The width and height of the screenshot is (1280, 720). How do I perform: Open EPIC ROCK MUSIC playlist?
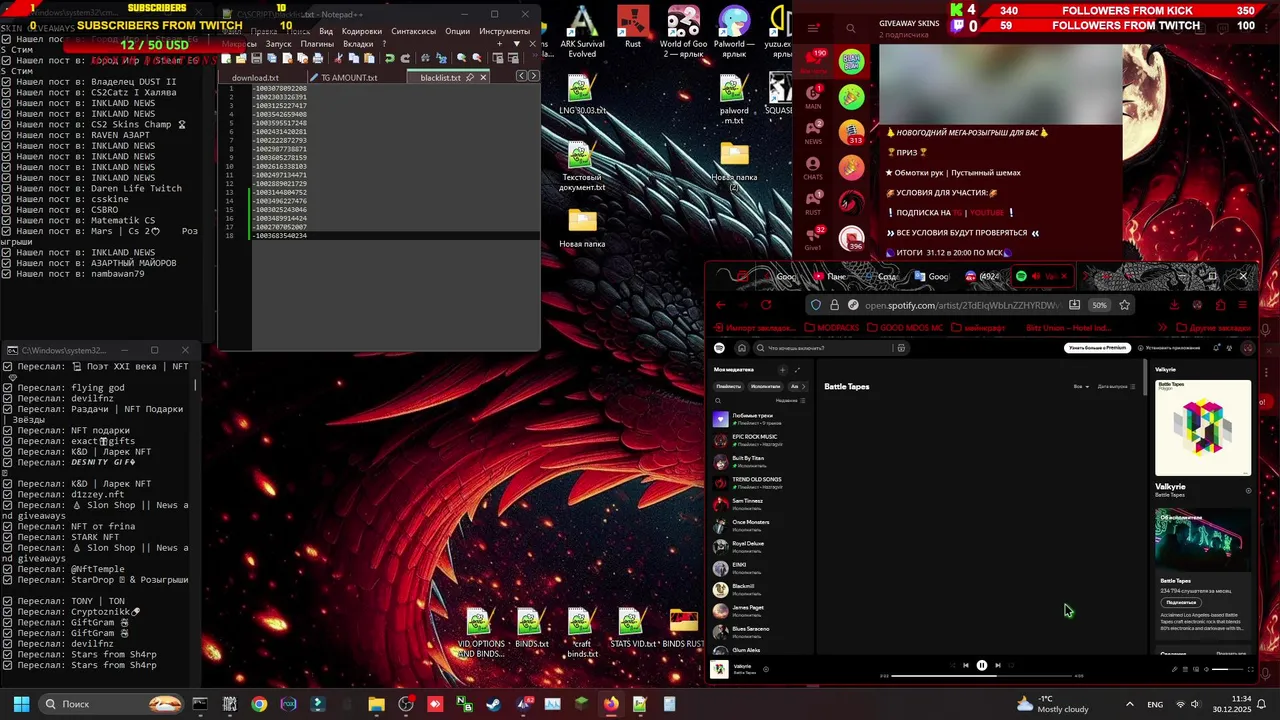(x=762, y=440)
